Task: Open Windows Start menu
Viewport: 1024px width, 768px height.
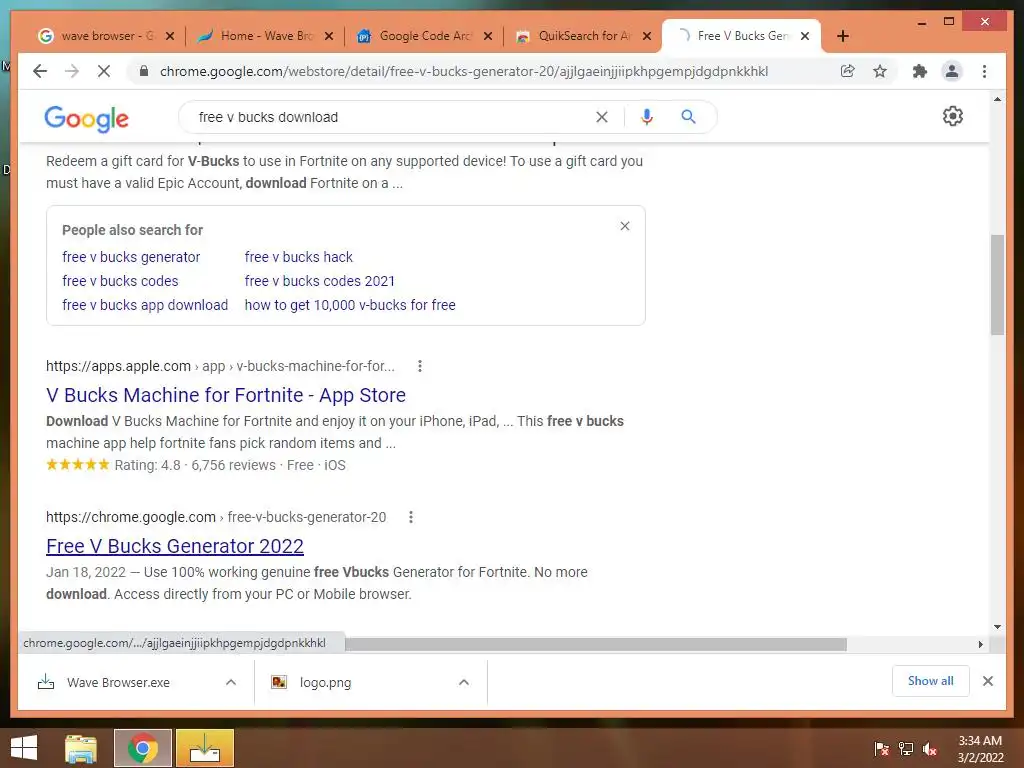Action: coord(24,748)
